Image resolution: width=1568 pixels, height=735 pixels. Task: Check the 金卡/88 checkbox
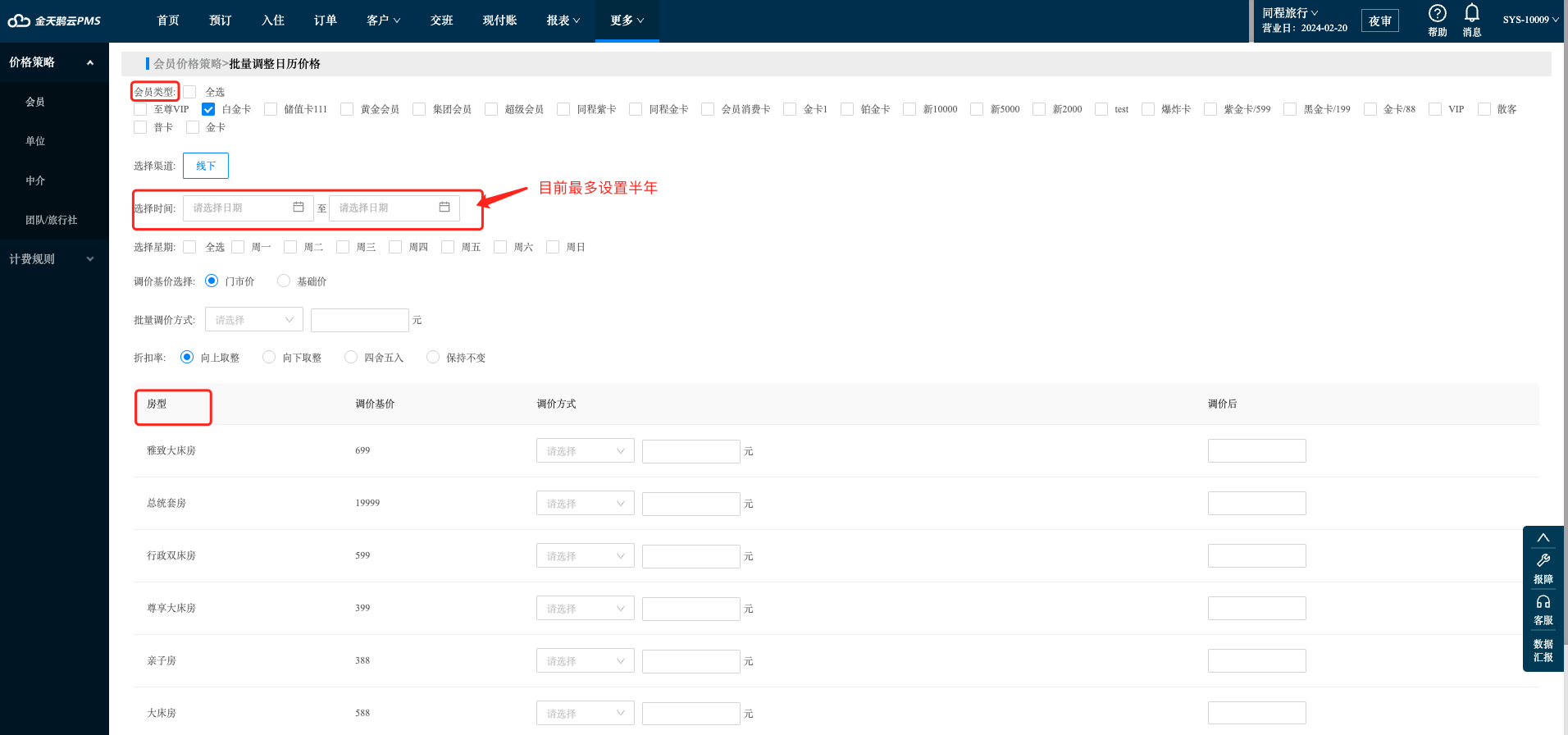pyautogui.click(x=1370, y=109)
